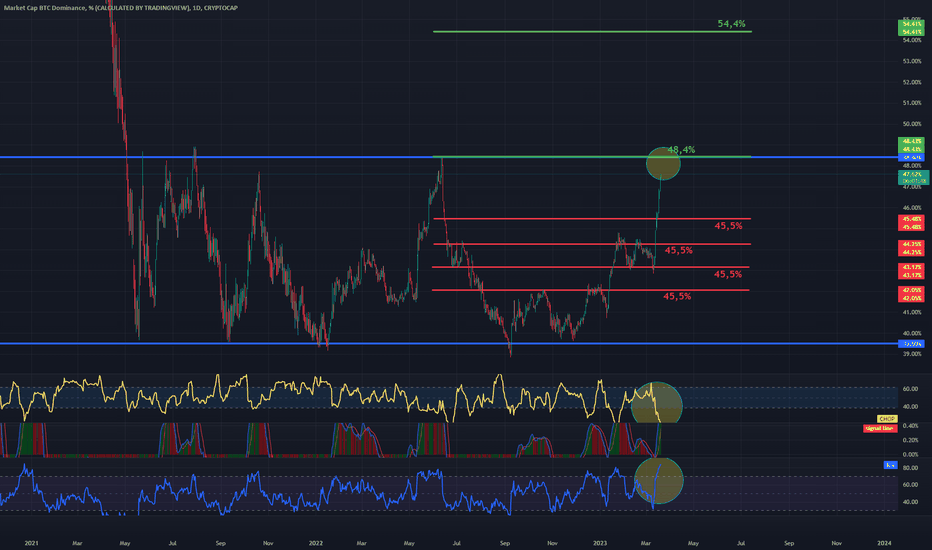Click the 2022 label on the time axis
This screenshot has width=932, height=550.
coord(316,543)
